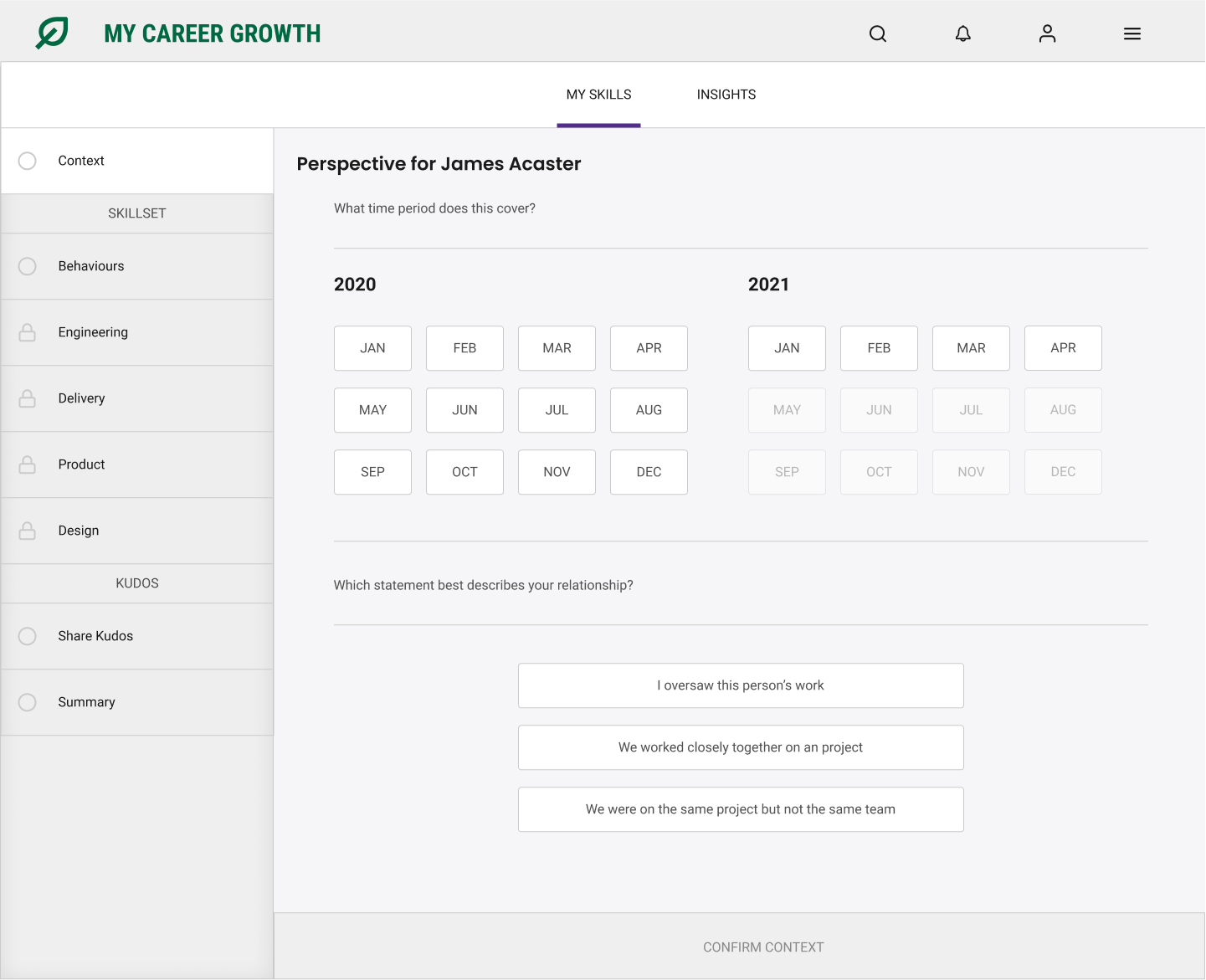Screen dimensions: 1206x980
Task: Pick MAY in the 2020 grid
Action: tap(372, 410)
